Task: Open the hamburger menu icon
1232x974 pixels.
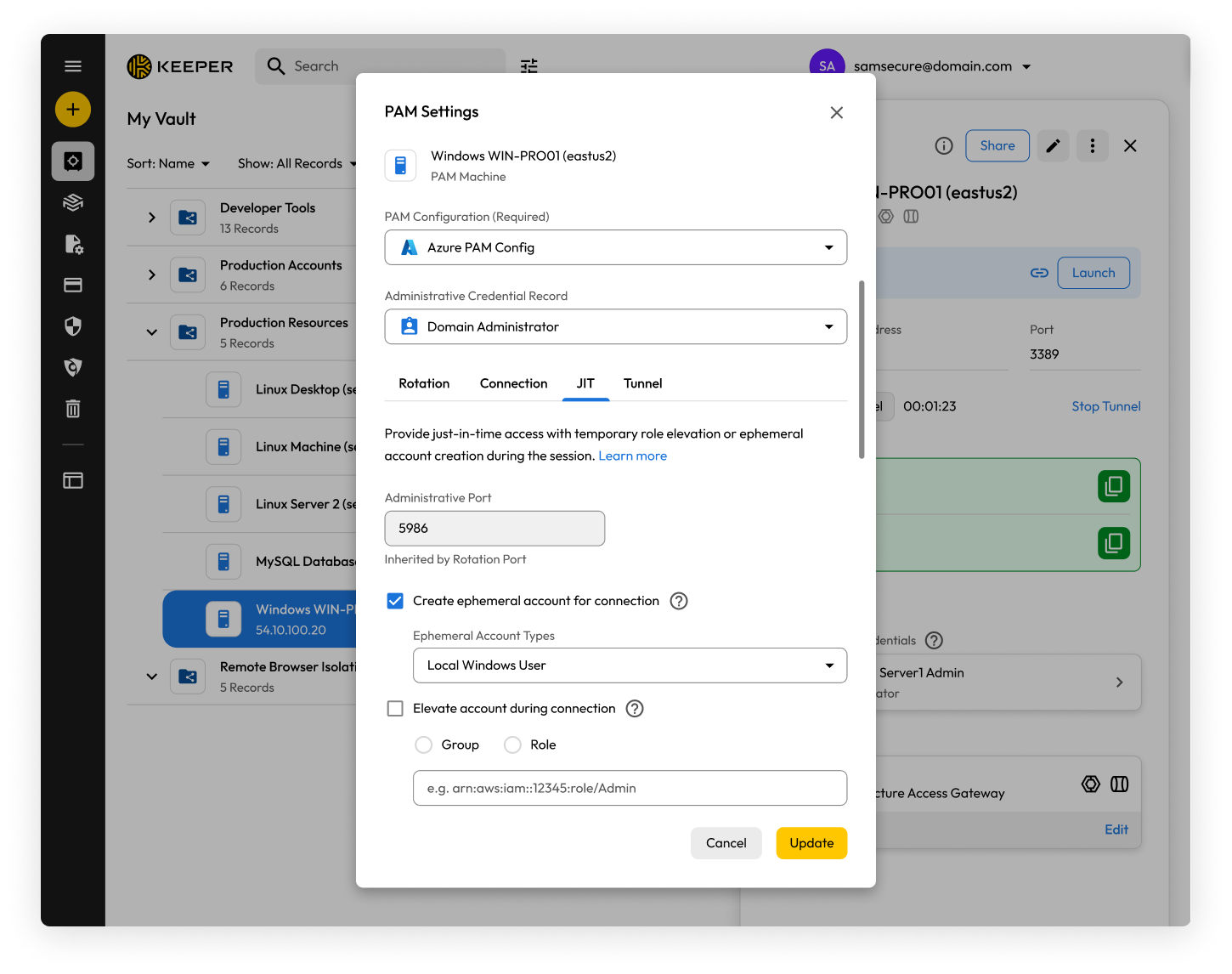Action: (73, 66)
